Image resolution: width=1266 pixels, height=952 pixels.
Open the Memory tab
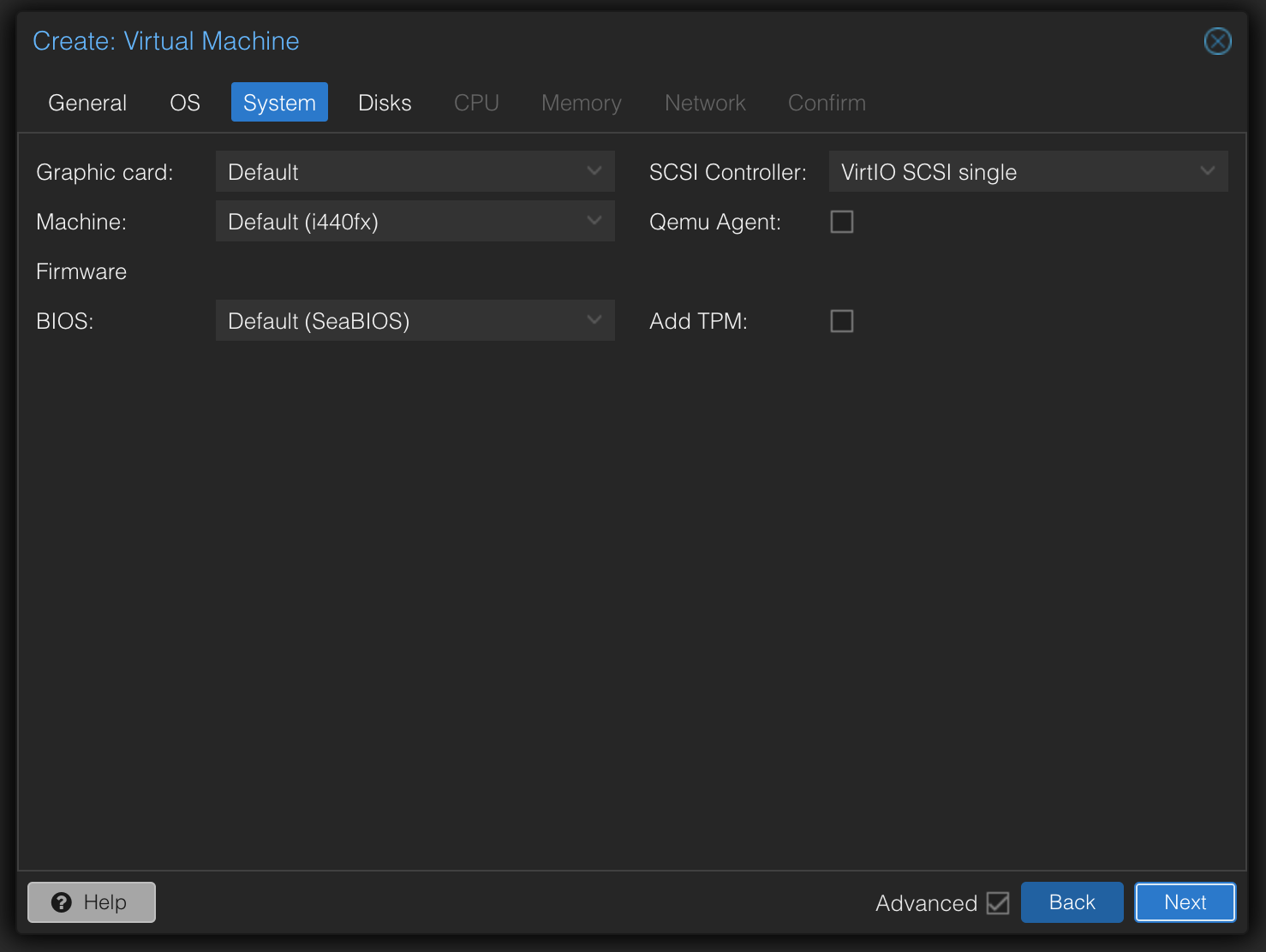581,102
